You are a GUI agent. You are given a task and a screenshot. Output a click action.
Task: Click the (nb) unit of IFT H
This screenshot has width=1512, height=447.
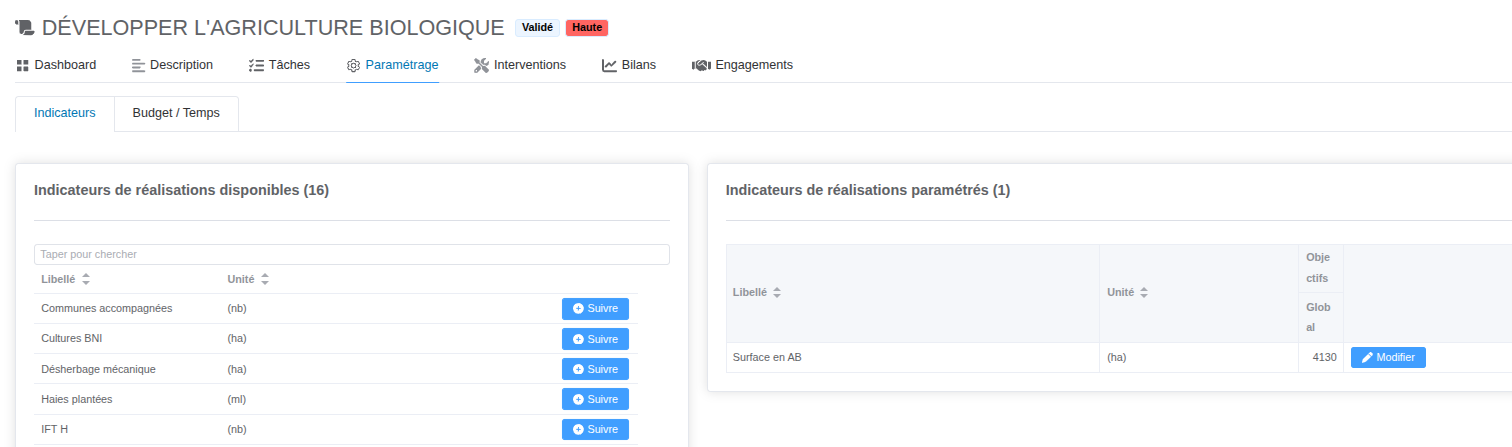237,429
